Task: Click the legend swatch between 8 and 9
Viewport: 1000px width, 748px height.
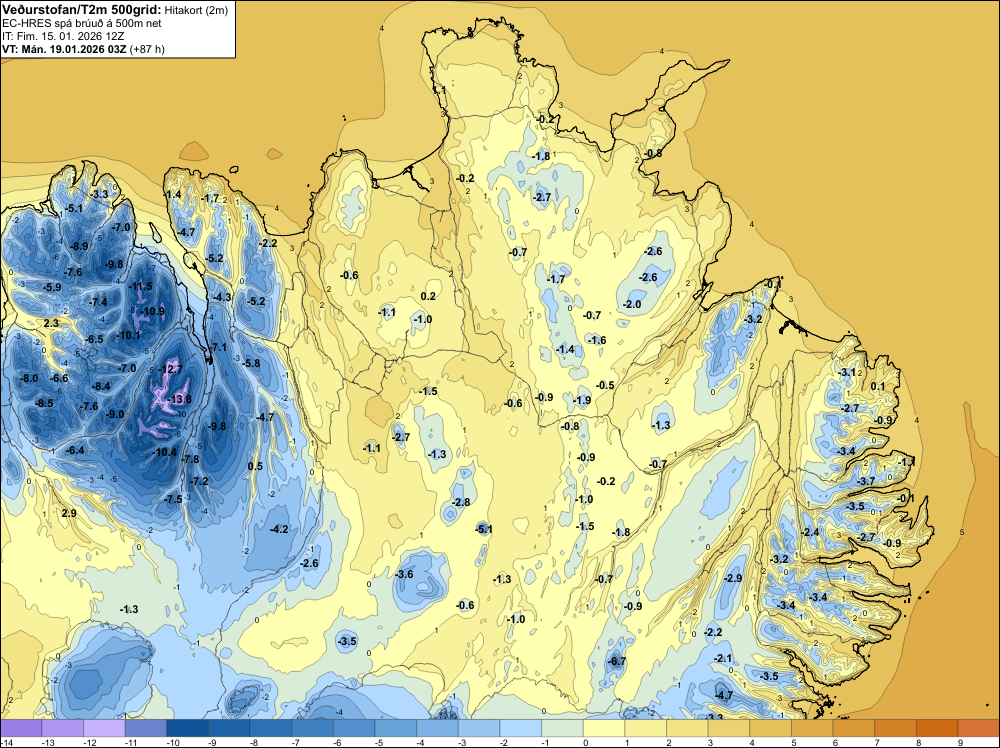Action: click(x=938, y=728)
